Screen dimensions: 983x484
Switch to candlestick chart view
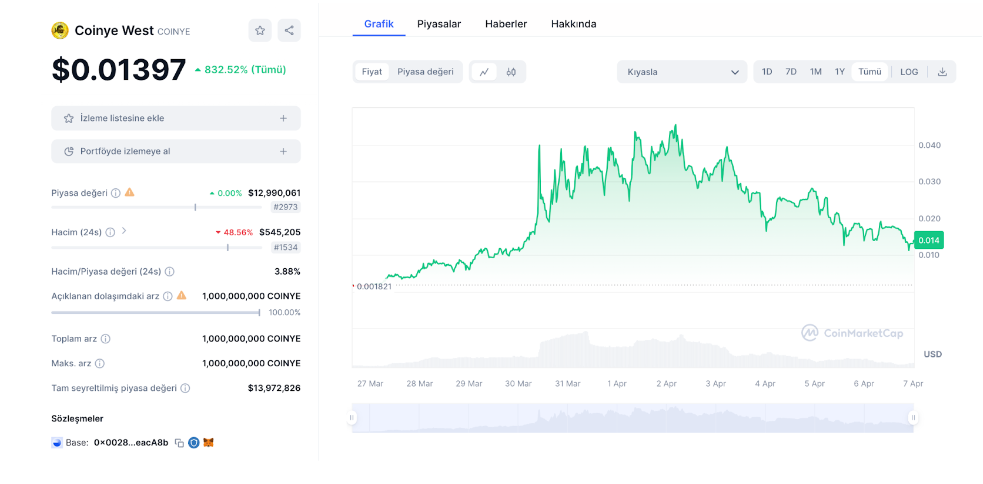click(511, 72)
